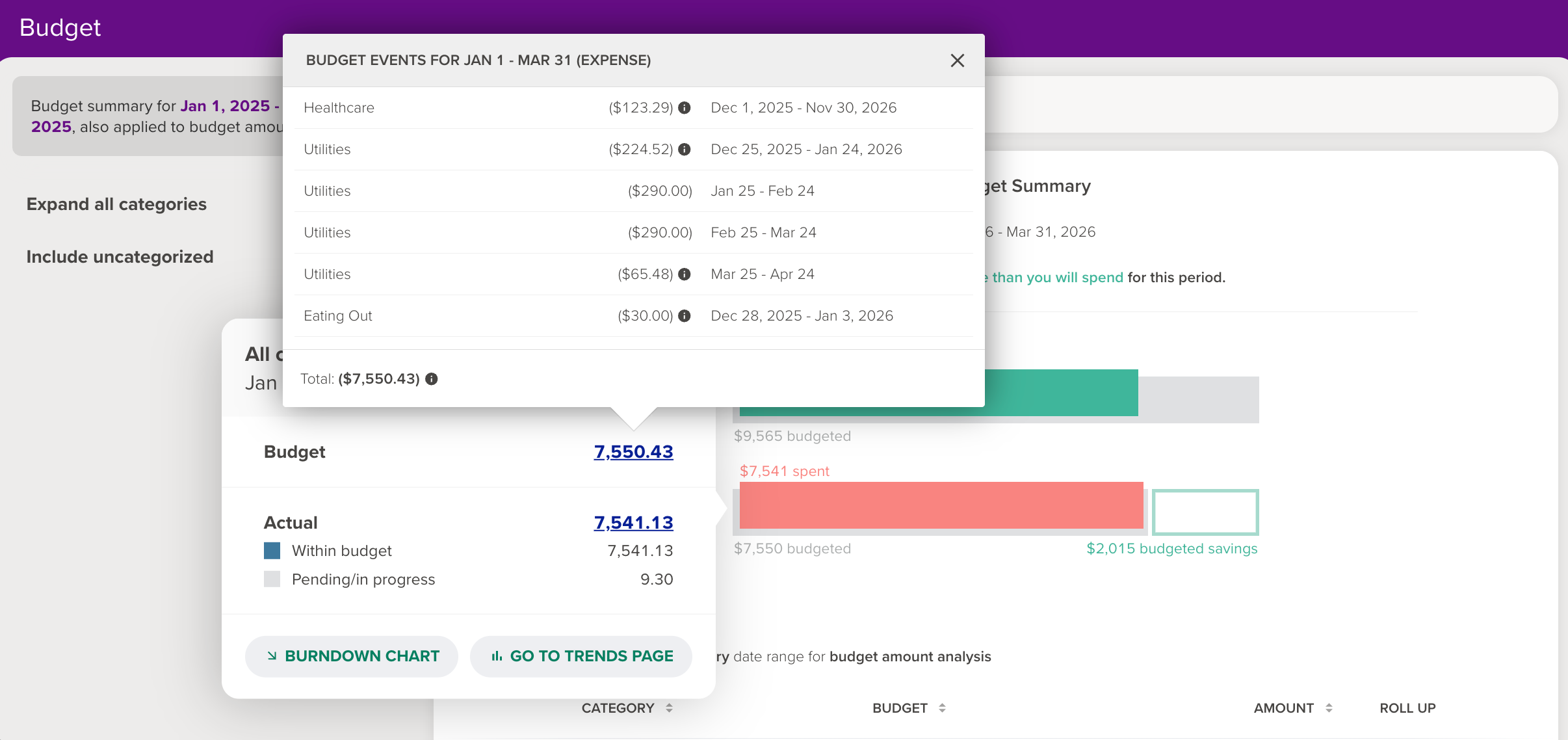This screenshot has width=1568, height=740.
Task: Open the Burndown Chart
Action: (352, 656)
